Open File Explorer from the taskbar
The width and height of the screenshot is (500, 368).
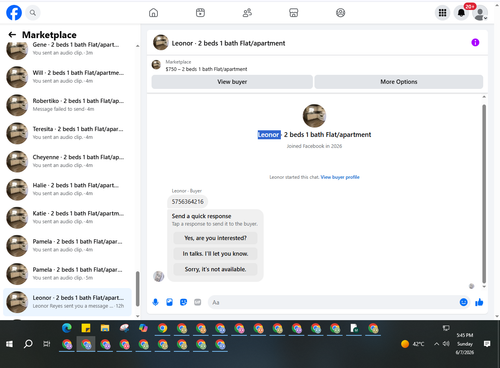pyautogui.click(x=105, y=328)
